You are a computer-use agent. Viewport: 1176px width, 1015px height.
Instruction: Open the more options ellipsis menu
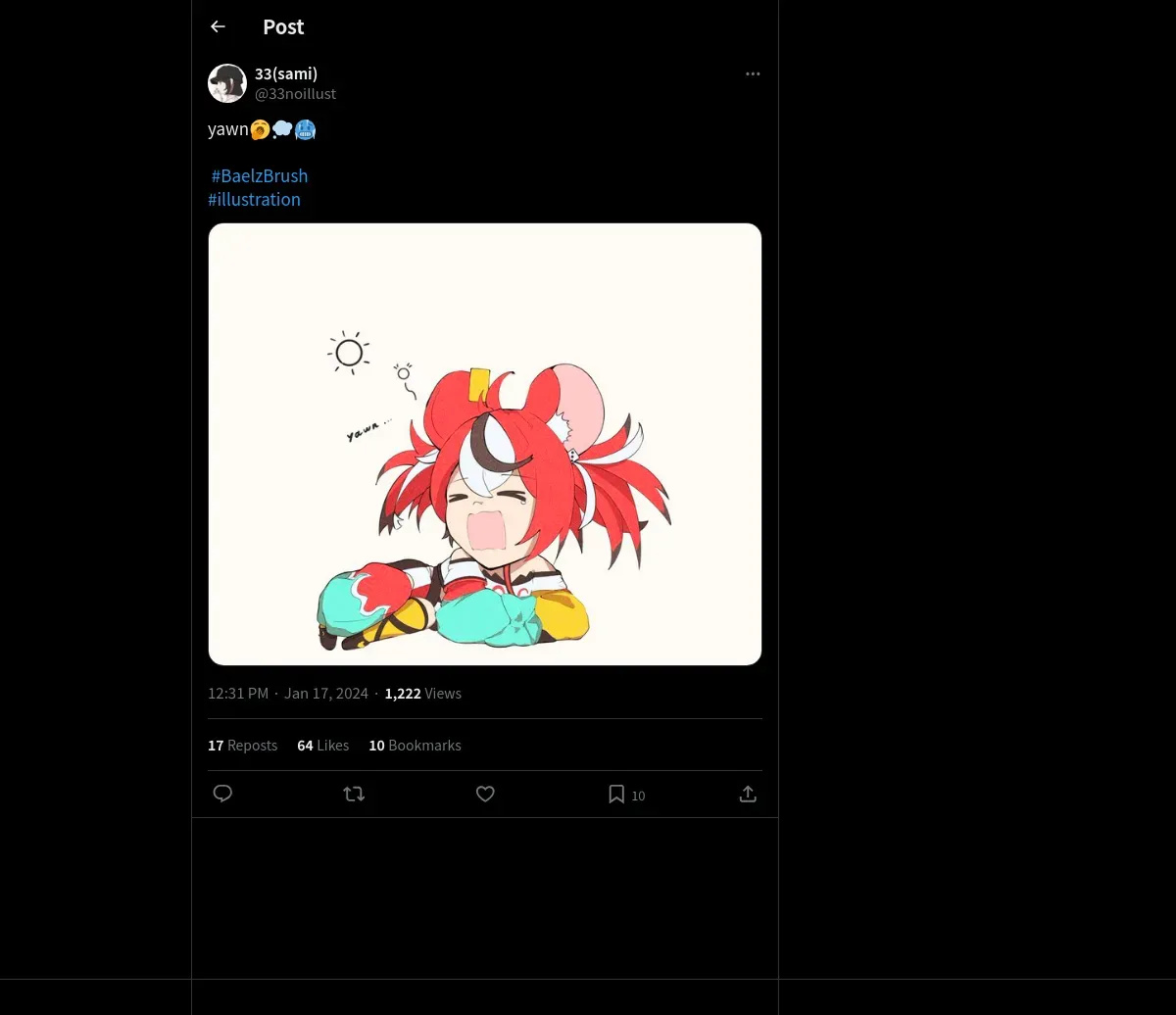pos(753,73)
